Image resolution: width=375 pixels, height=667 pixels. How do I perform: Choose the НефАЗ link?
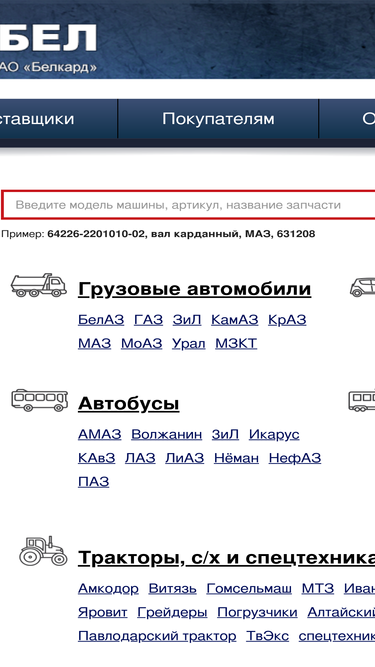(295, 458)
